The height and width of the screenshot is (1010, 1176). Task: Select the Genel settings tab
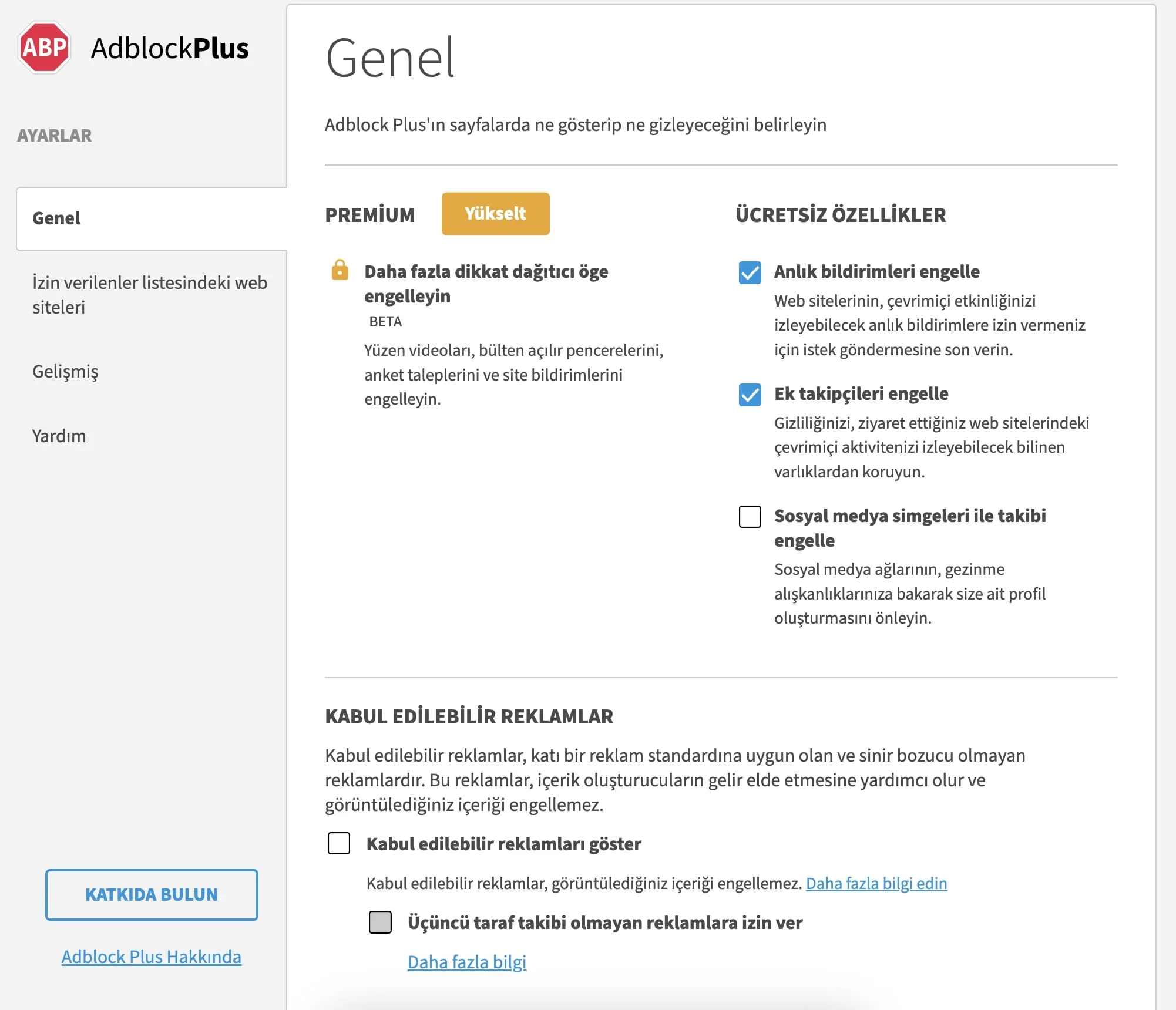click(152, 218)
